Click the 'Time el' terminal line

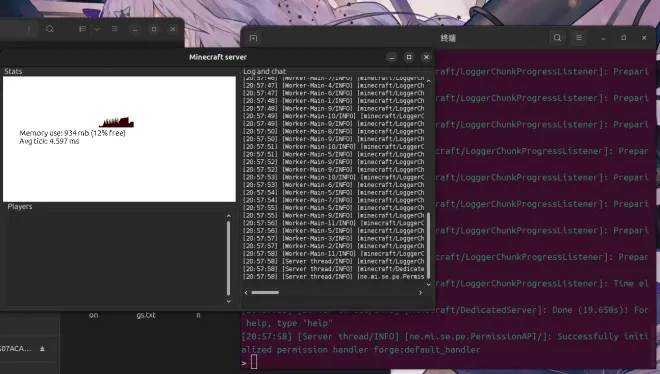pyautogui.click(x=631, y=284)
